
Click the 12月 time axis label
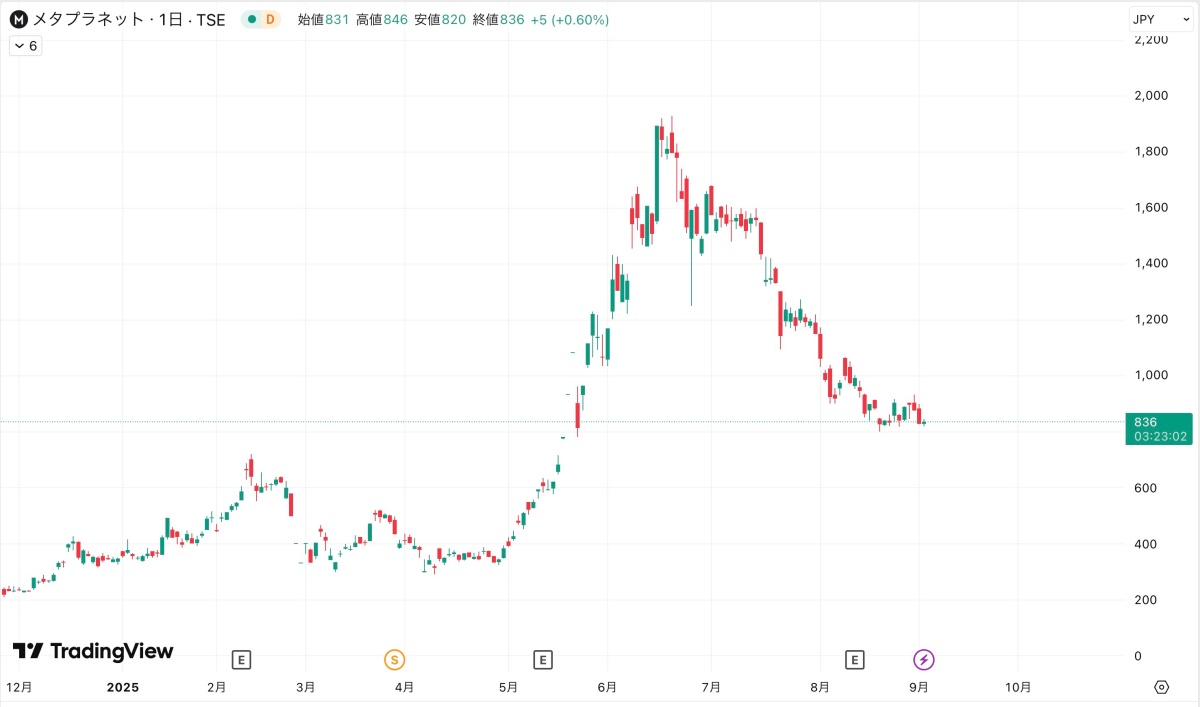pos(19,687)
